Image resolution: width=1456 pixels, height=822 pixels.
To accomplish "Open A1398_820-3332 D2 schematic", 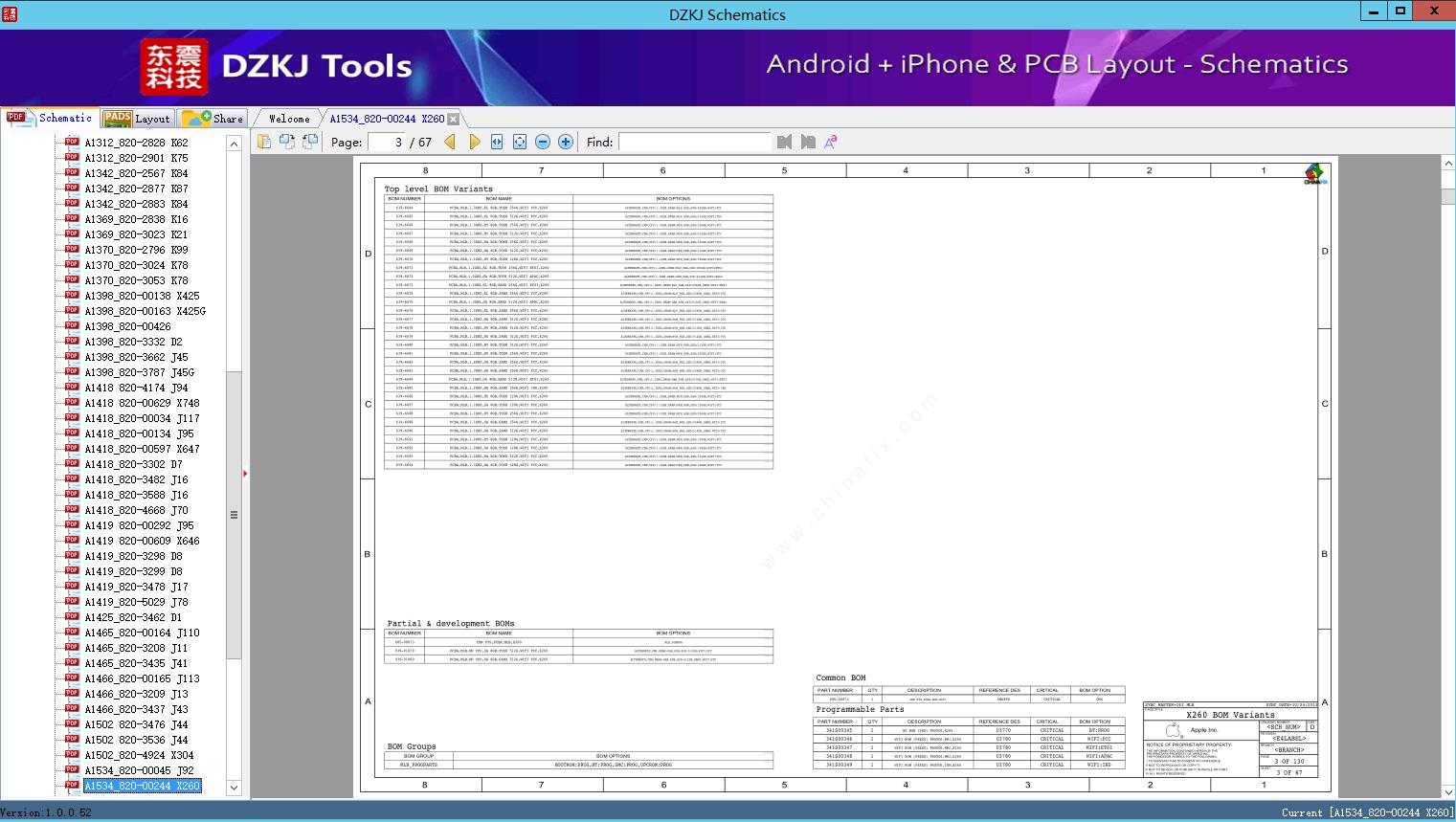I will coord(133,342).
